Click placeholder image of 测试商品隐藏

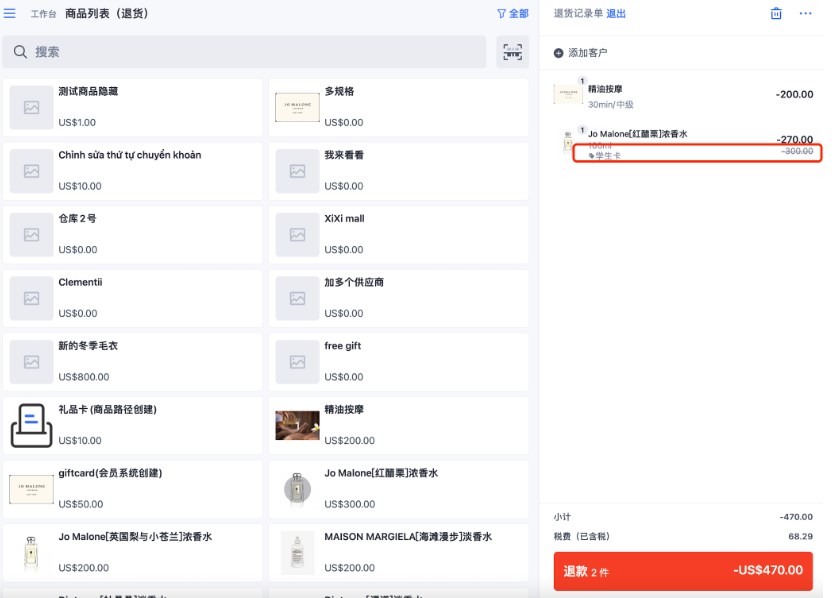coord(31,107)
